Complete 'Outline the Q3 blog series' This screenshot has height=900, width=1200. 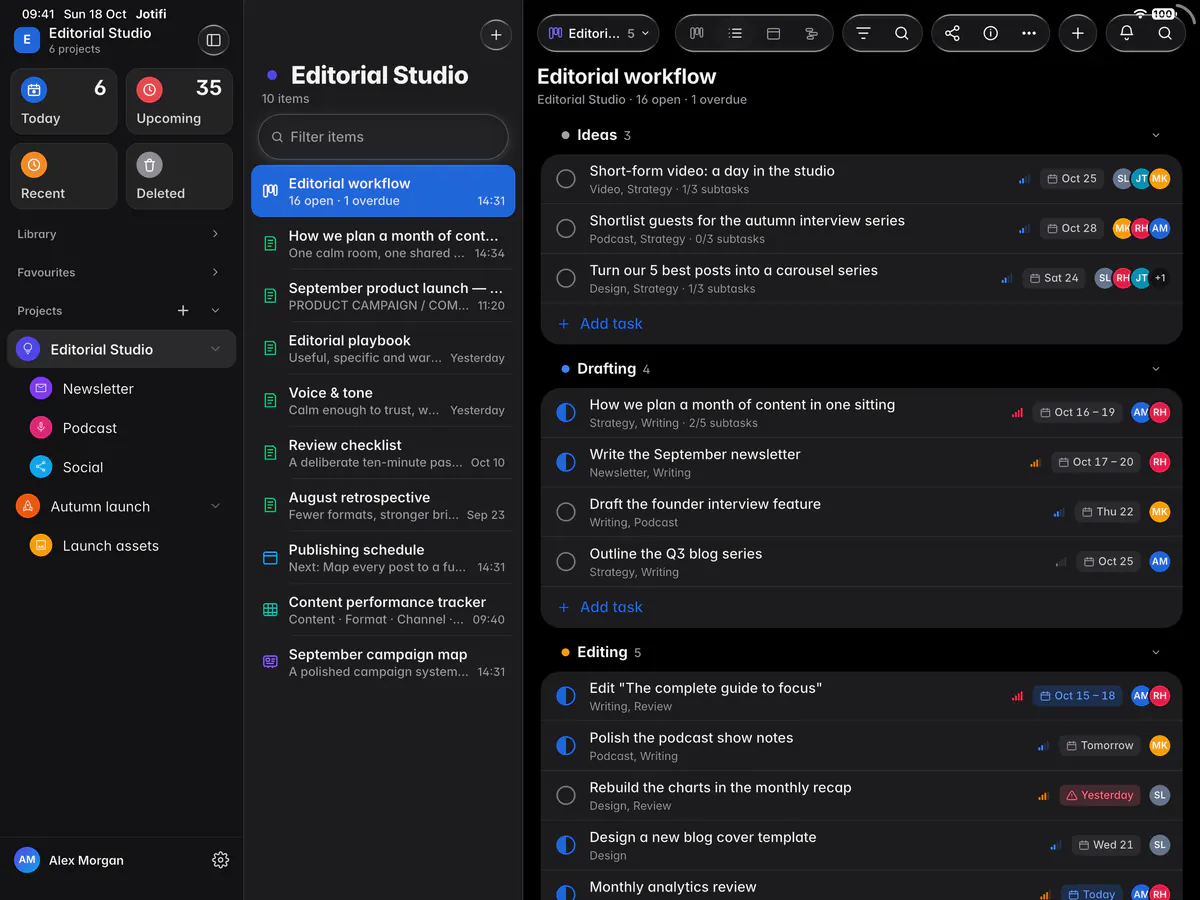point(566,562)
